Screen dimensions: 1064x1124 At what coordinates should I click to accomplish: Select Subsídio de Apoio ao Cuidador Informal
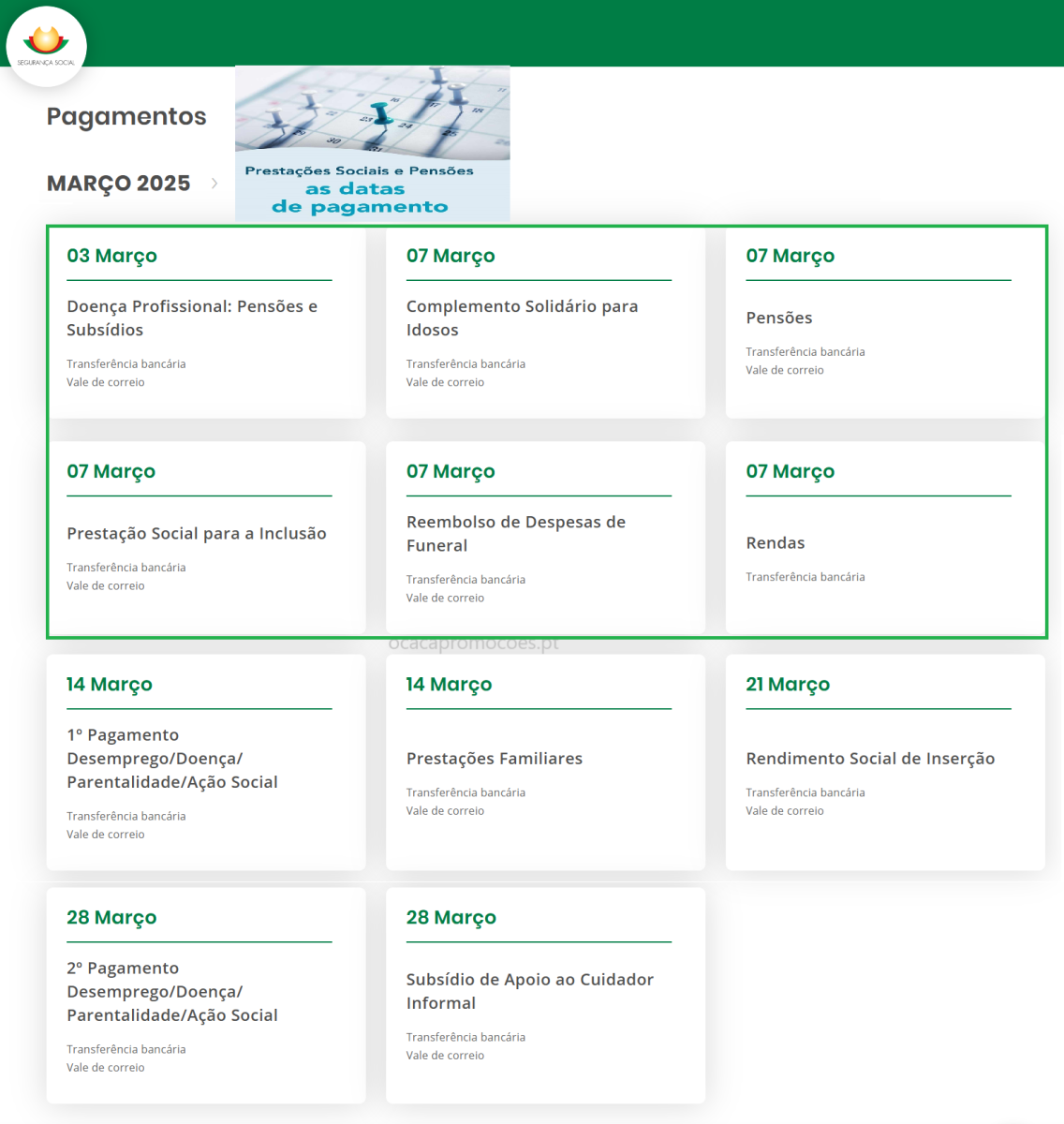(x=529, y=991)
